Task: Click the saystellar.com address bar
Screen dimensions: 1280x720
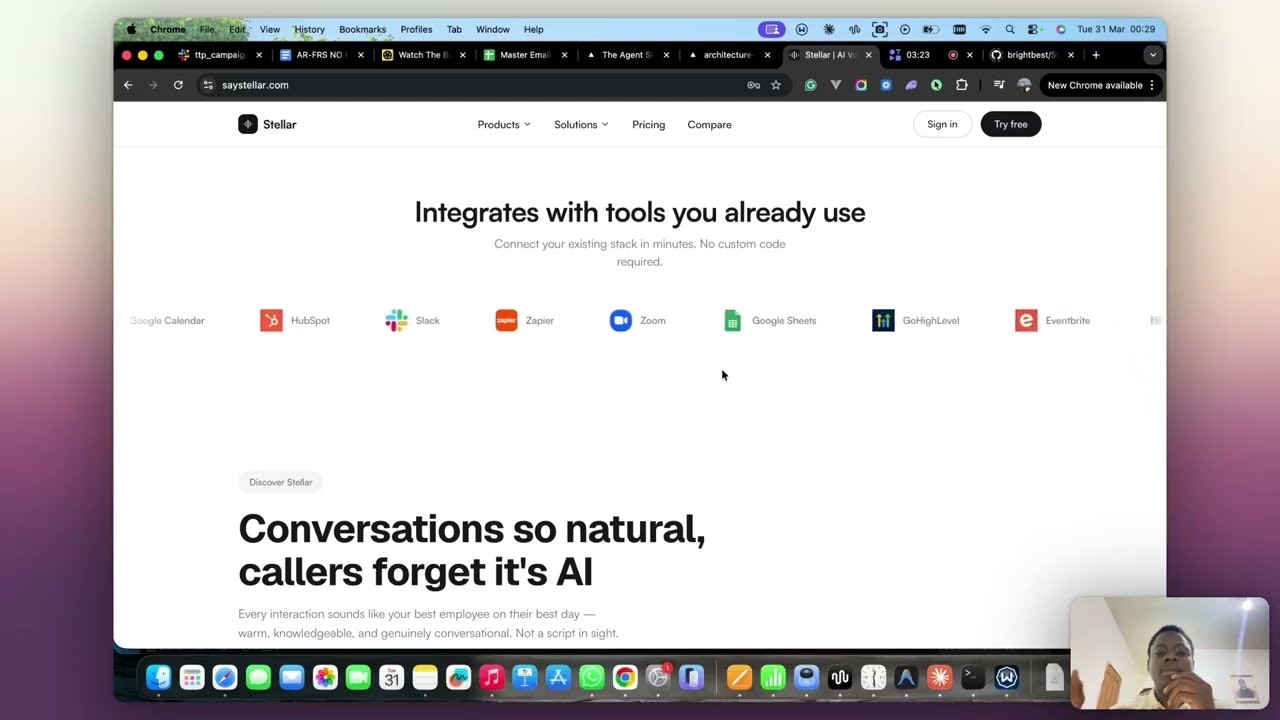Action: click(x=480, y=85)
